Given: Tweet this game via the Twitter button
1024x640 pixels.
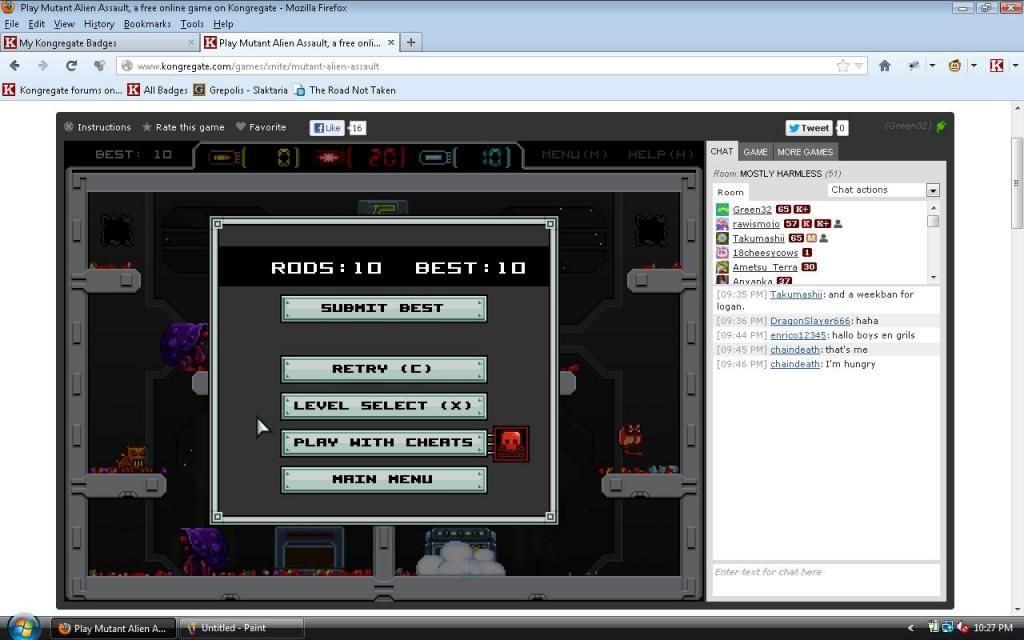Looking at the screenshot, I should [x=808, y=128].
